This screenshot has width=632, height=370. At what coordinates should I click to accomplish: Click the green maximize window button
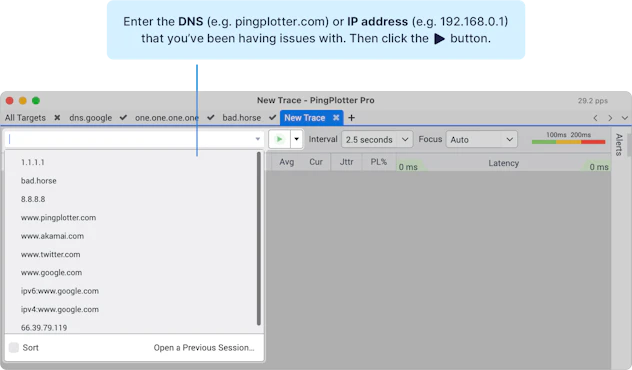pyautogui.click(x=36, y=100)
